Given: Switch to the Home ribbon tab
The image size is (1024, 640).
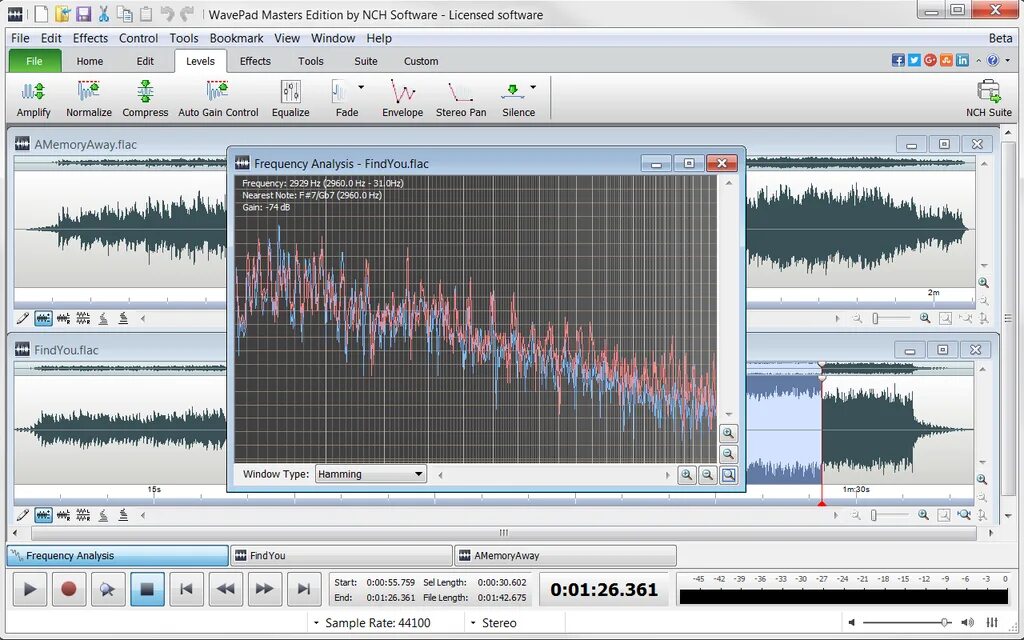Looking at the screenshot, I should click(x=89, y=61).
